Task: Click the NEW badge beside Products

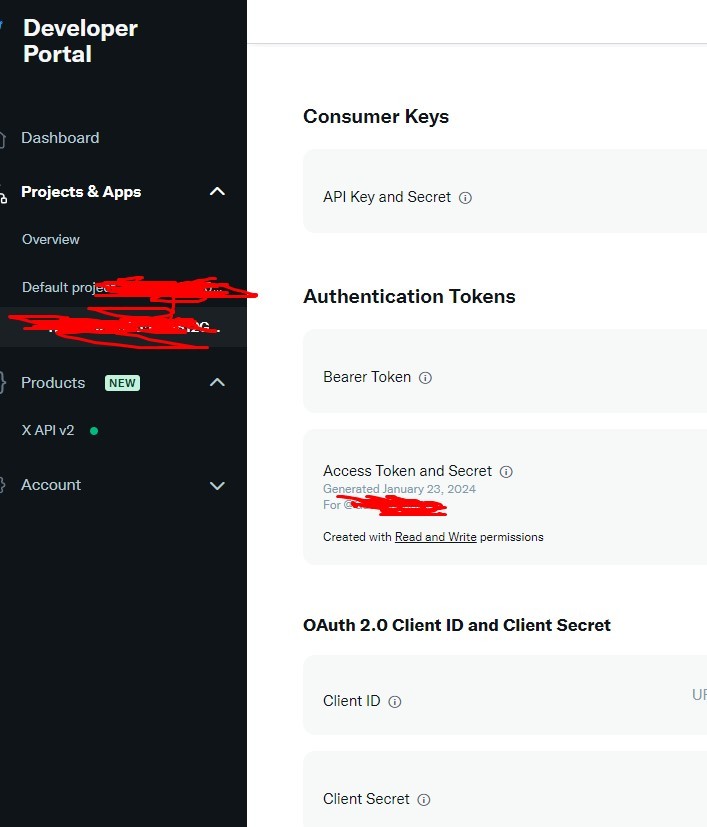Action: (x=122, y=383)
